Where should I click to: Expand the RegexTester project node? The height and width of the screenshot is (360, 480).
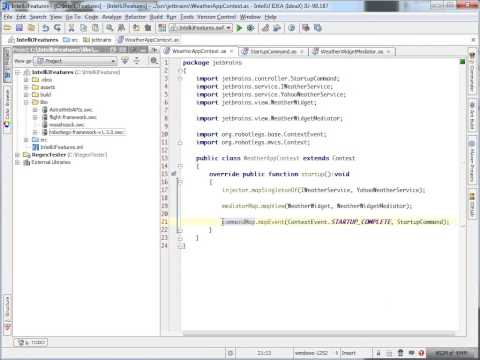[18, 155]
